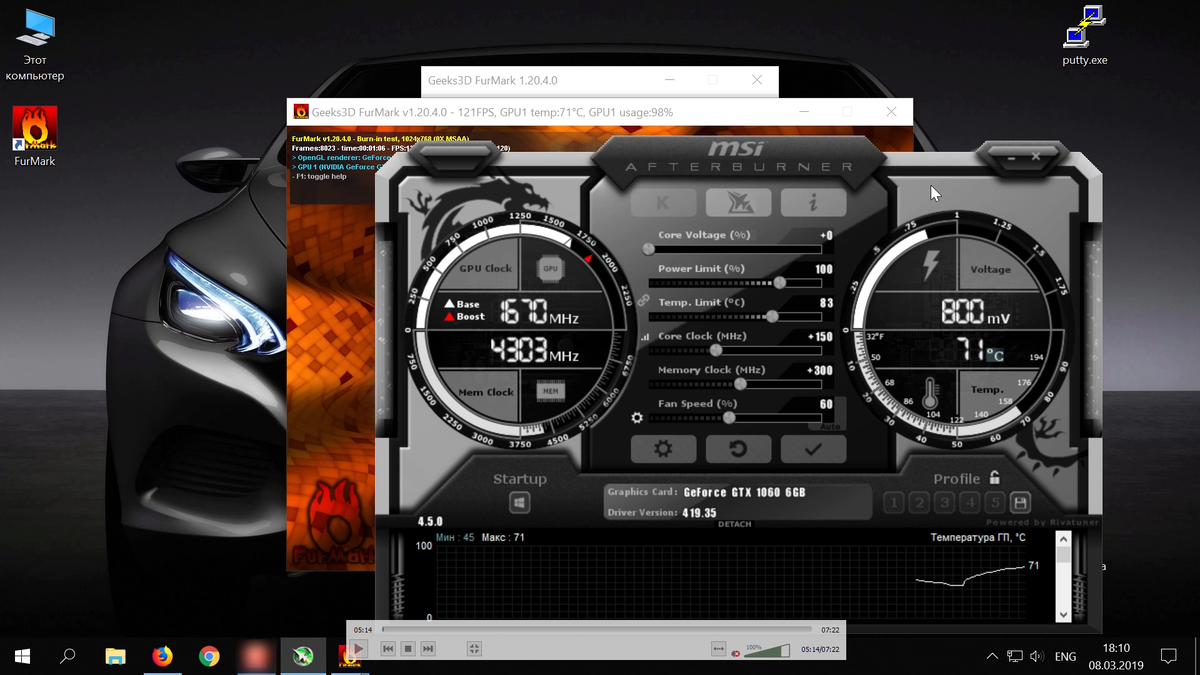Minimize the MSI Afterburner window

click(1010, 157)
